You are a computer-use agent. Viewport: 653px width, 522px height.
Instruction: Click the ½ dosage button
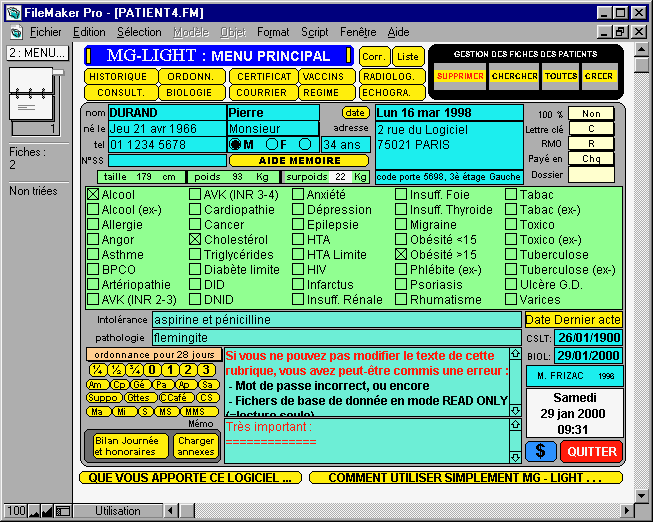coord(116,370)
